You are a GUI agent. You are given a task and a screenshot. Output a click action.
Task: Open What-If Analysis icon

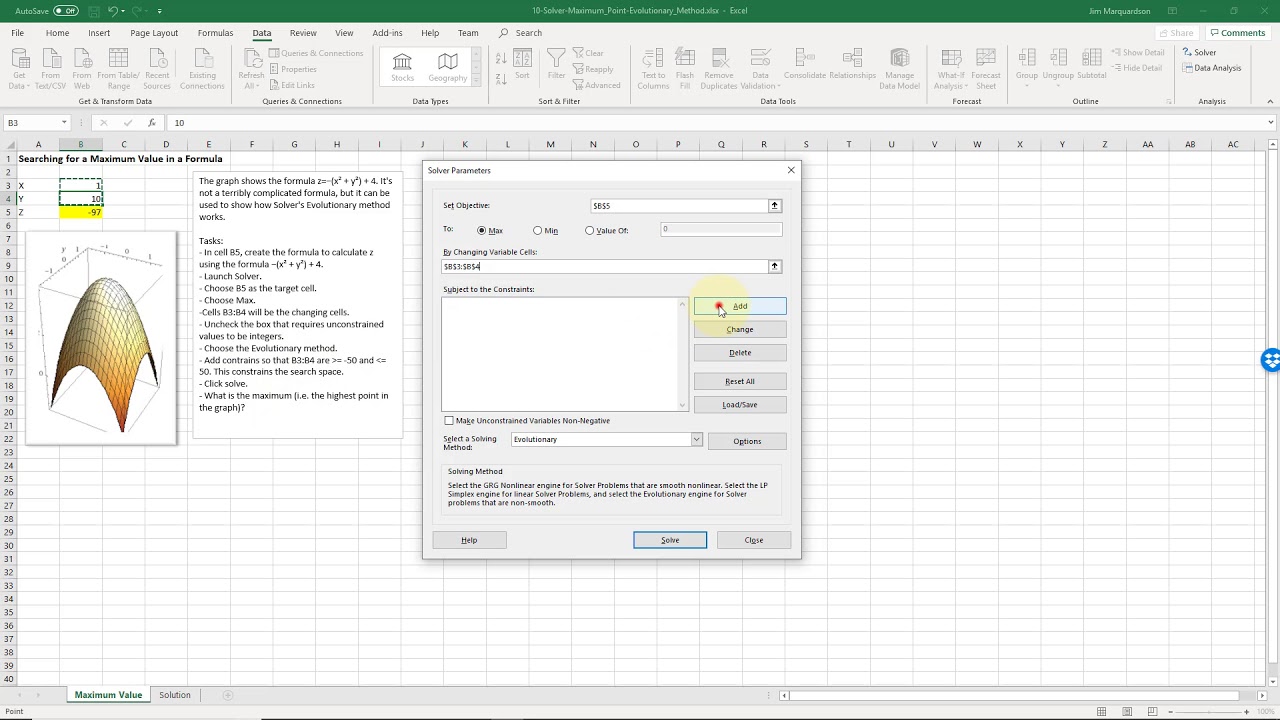[x=951, y=68]
